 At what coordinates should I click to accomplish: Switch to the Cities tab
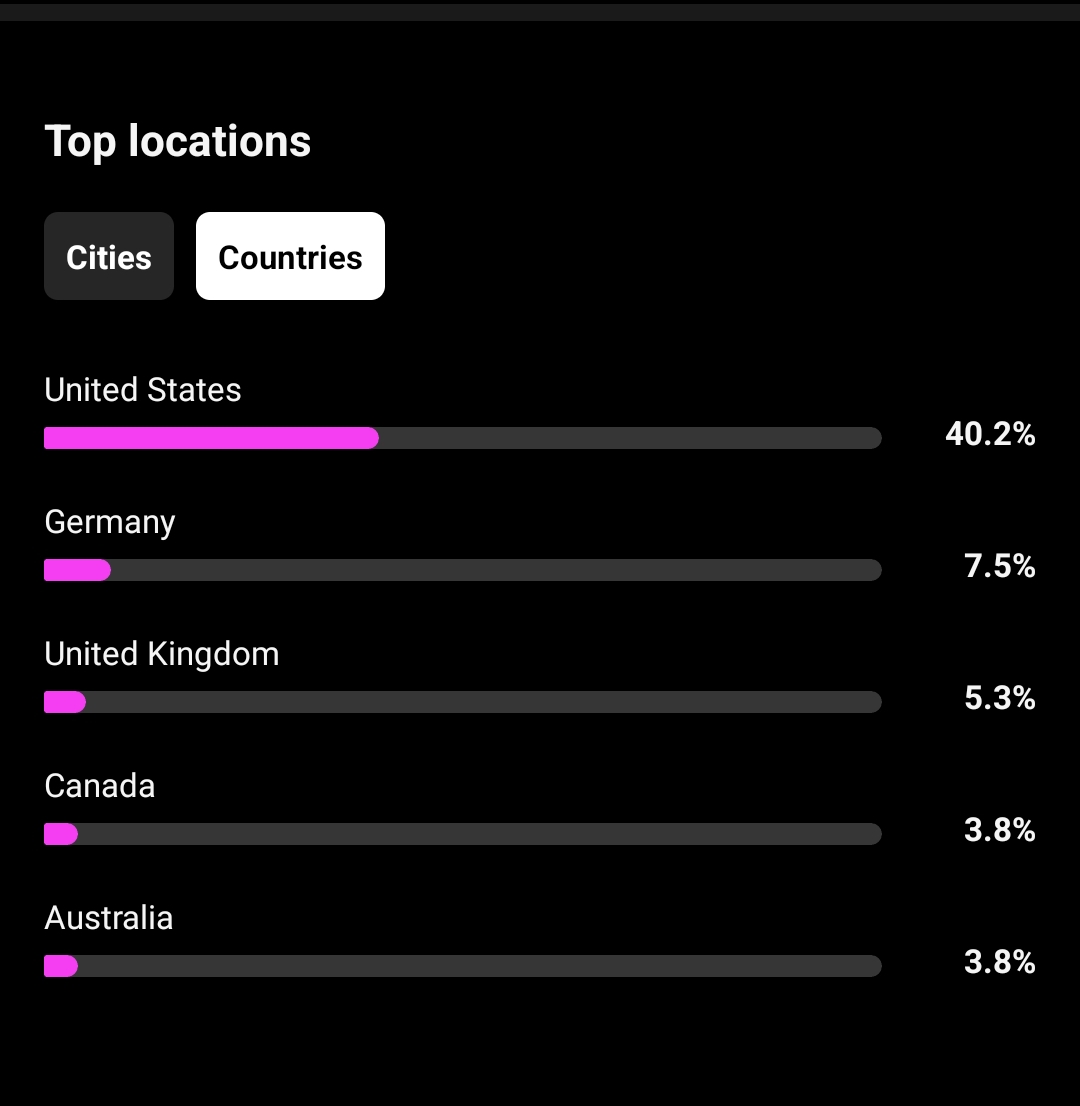click(x=109, y=256)
